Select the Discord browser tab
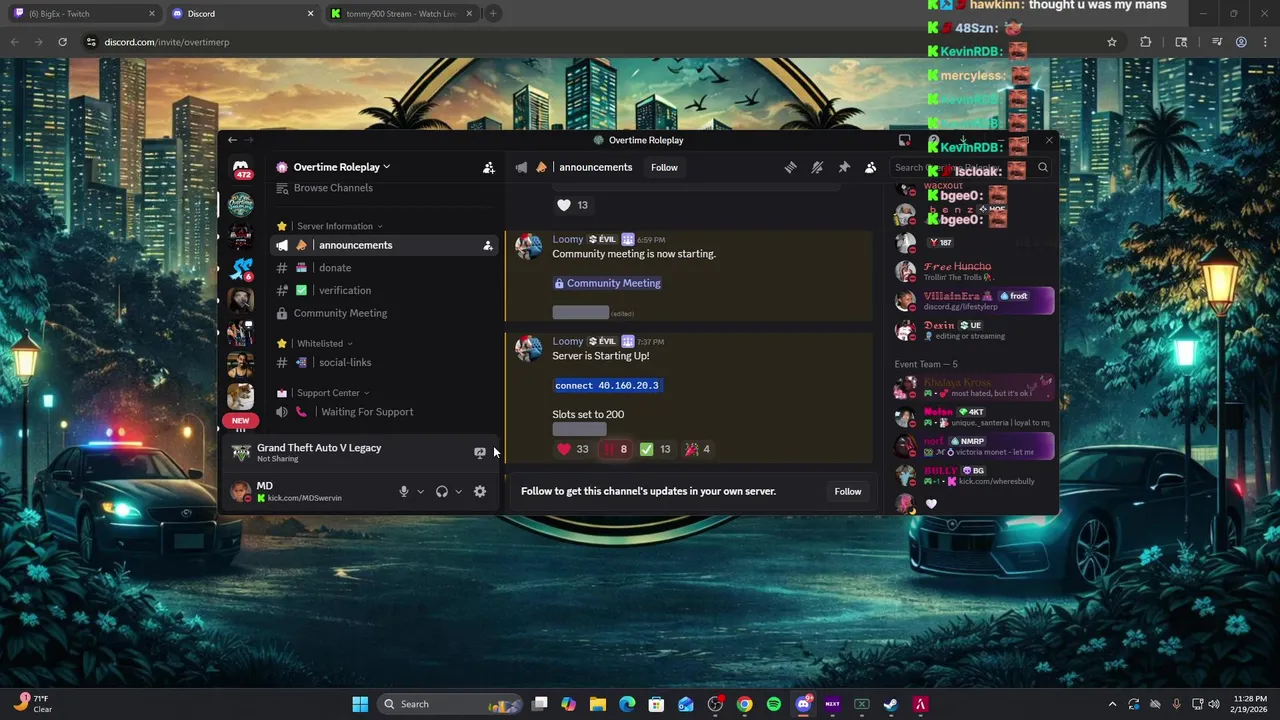Screen dimensions: 1280x720 coord(243,14)
